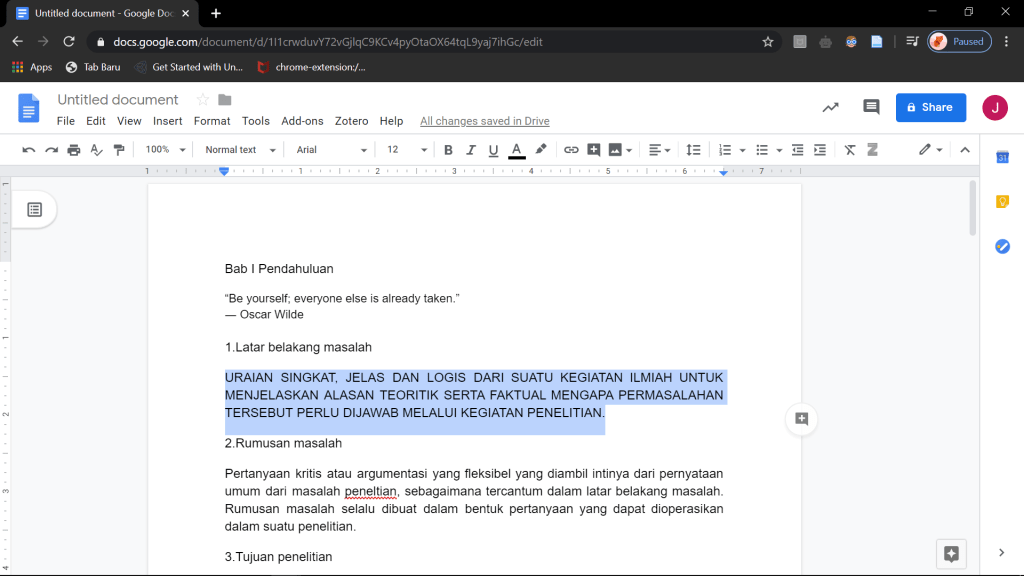This screenshot has height=576, width=1024.
Task: Click the Clear formatting icon
Action: point(850,150)
